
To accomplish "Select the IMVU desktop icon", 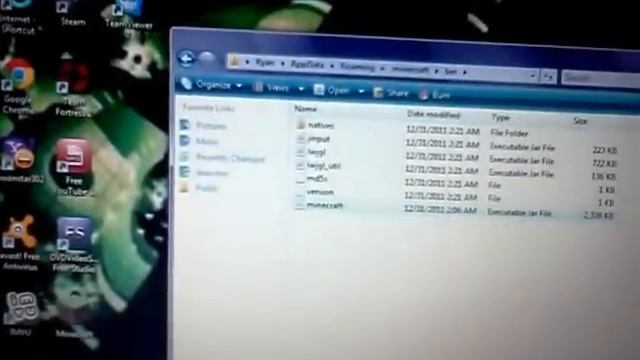I will pyautogui.click(x=21, y=314).
